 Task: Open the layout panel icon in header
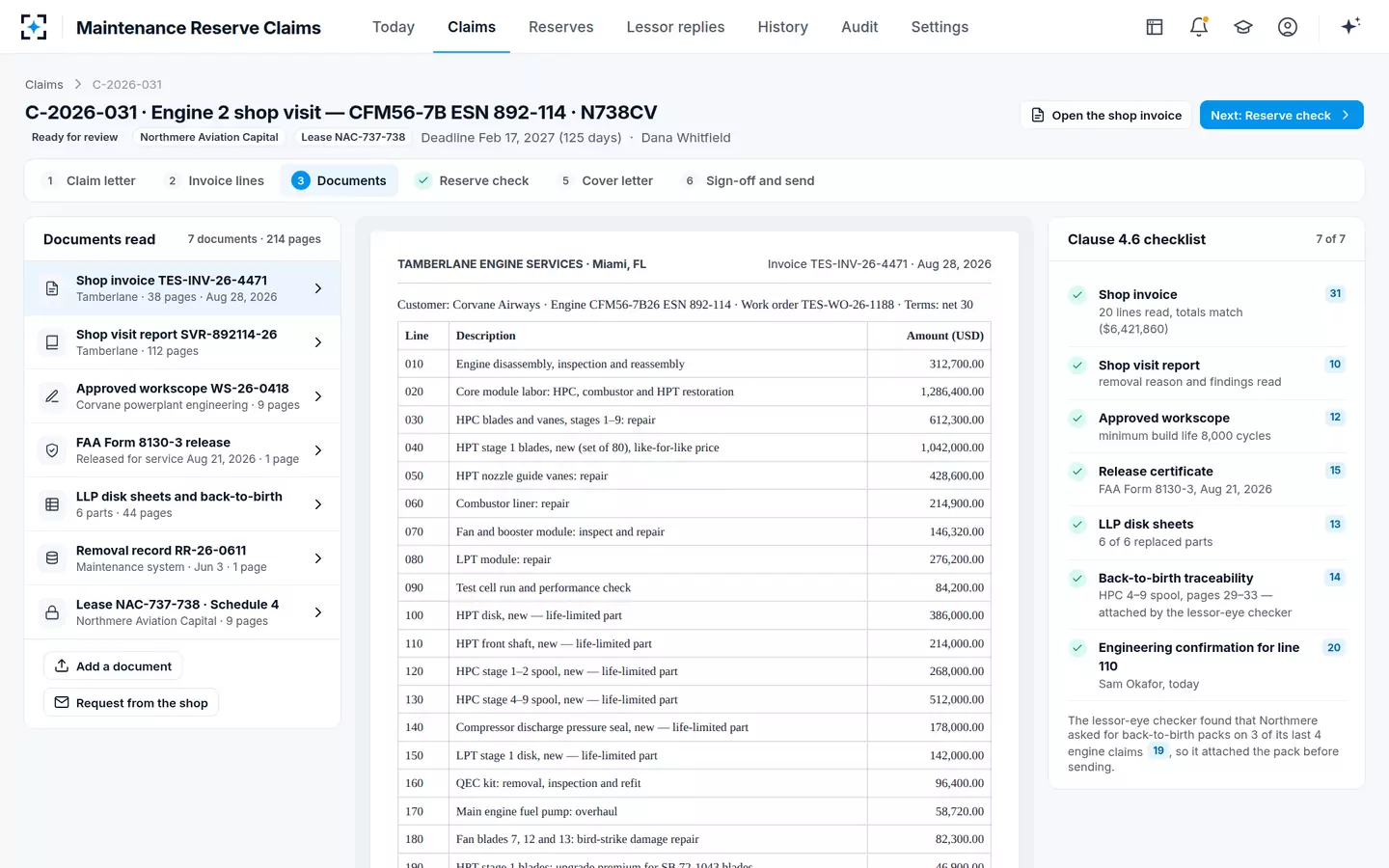1155,27
